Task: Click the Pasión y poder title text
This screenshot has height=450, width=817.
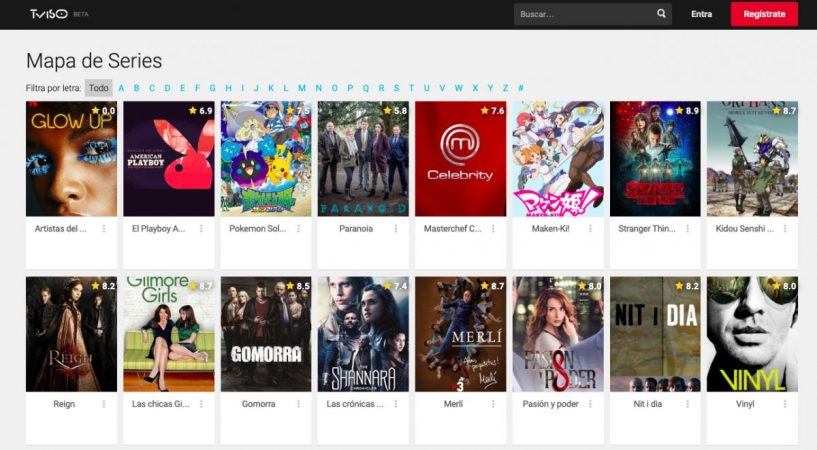Action: coord(551,404)
